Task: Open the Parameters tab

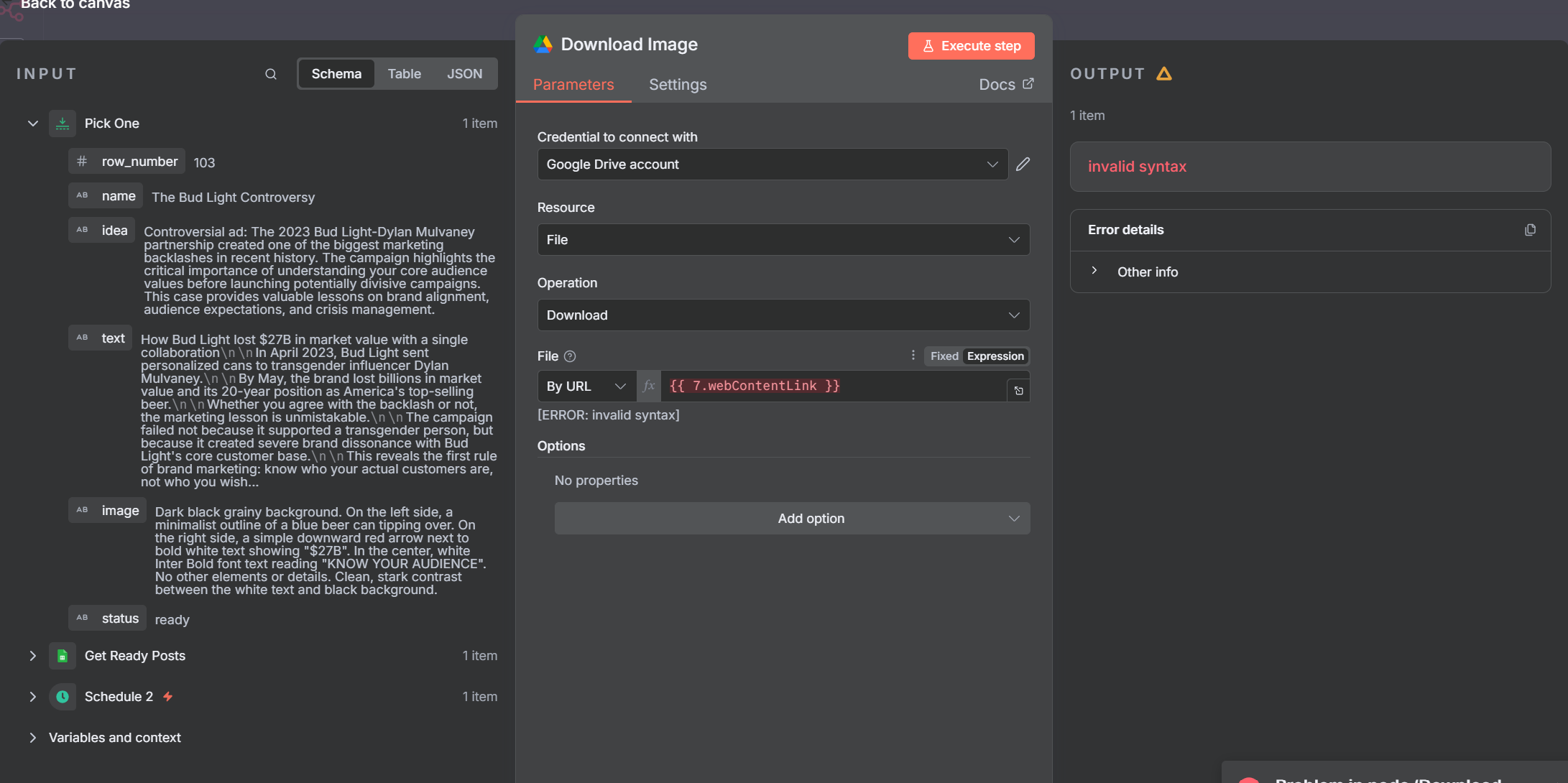Action: [573, 85]
